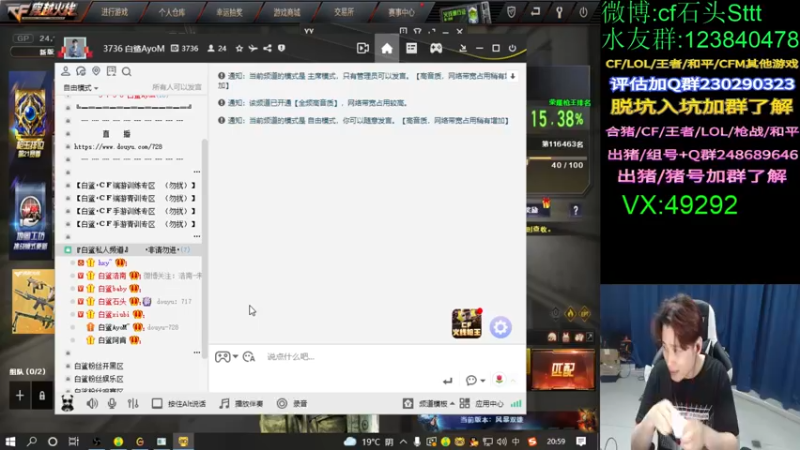Mute the speaker in YY bottom bar

[92, 404]
